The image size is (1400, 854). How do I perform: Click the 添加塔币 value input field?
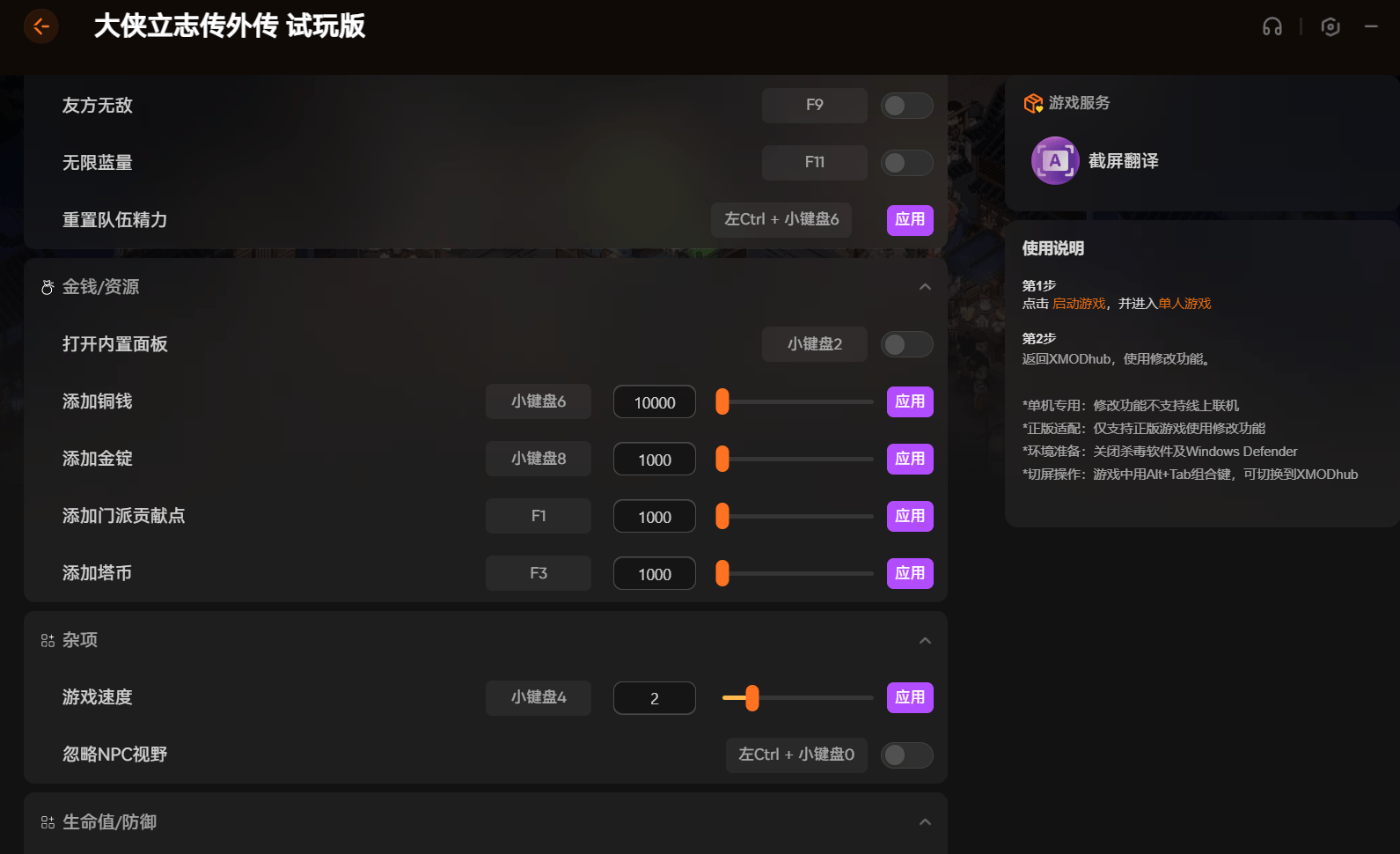tap(654, 574)
